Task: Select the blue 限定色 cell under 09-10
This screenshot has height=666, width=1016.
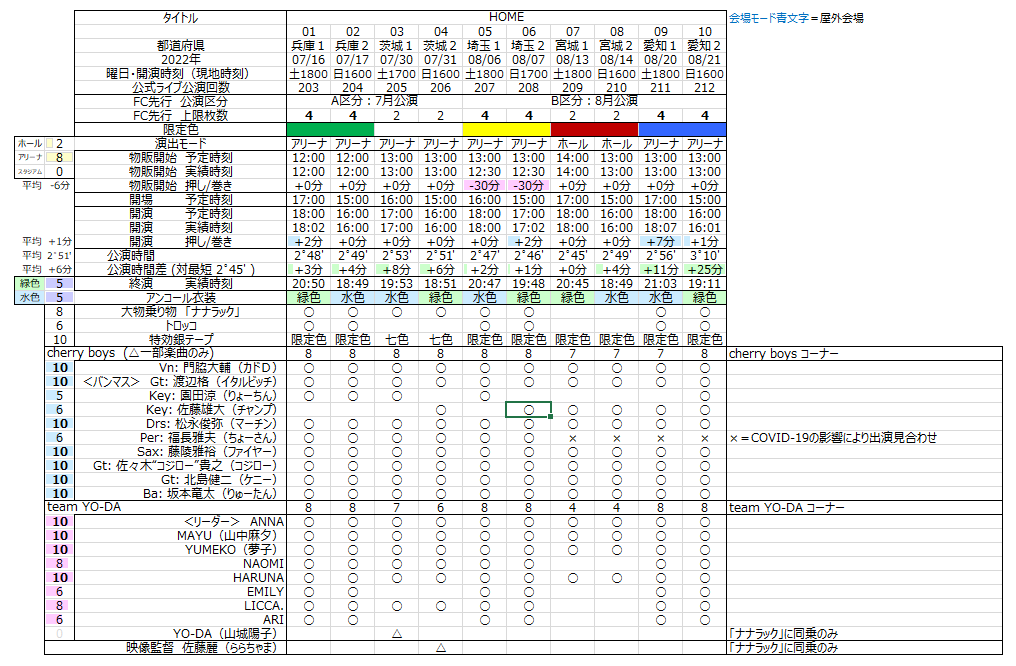Action: point(682,130)
